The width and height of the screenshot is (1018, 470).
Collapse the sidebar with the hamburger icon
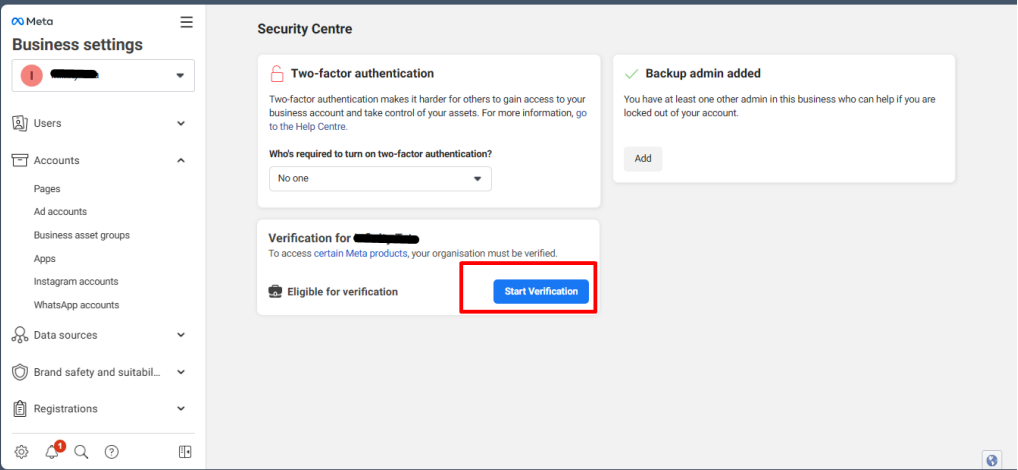tap(186, 22)
